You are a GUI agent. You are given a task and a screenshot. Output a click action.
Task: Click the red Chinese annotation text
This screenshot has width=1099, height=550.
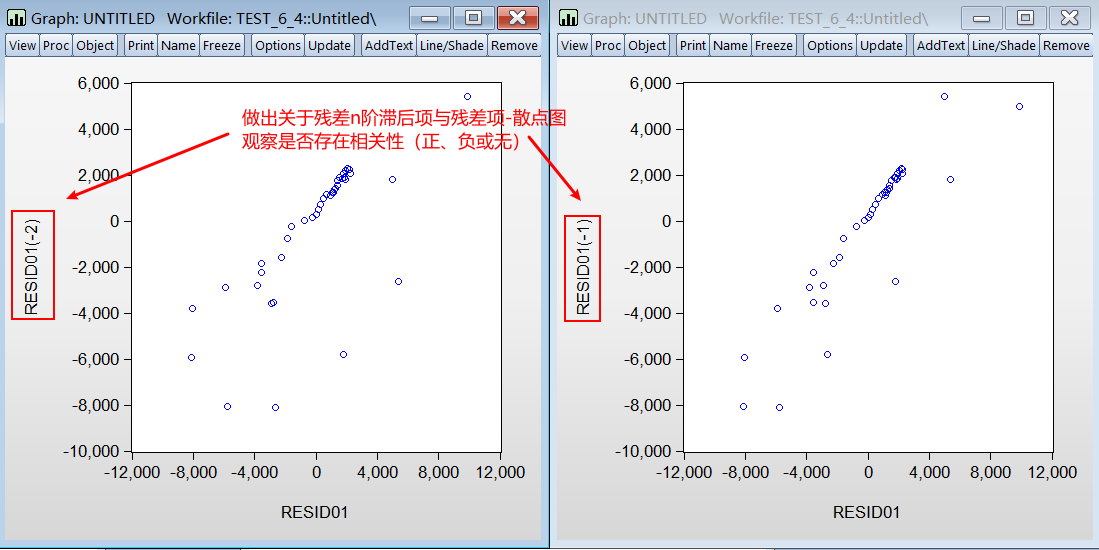coord(404,130)
